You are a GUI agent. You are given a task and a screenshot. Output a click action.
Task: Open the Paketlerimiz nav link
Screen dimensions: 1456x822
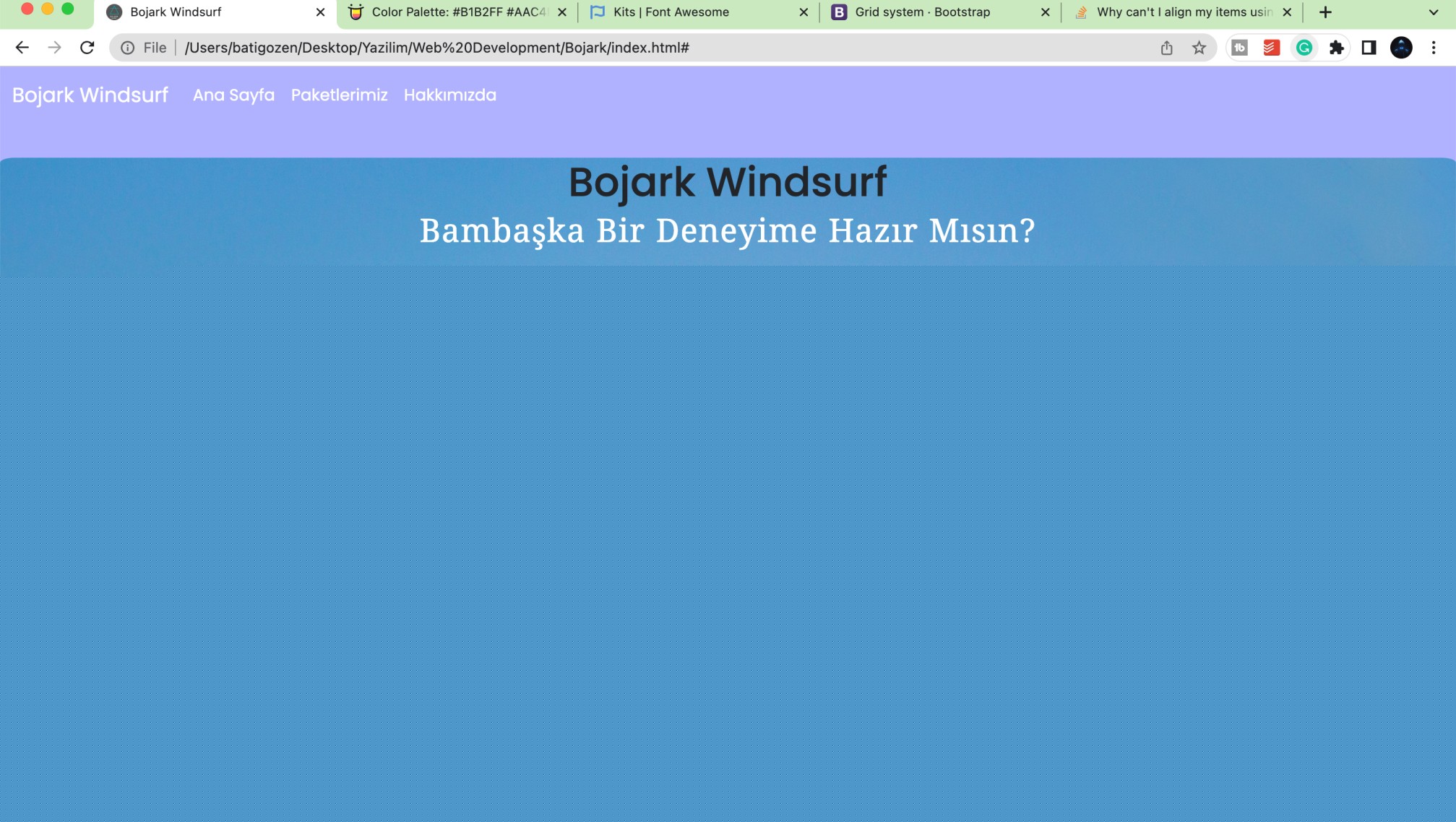tap(339, 95)
